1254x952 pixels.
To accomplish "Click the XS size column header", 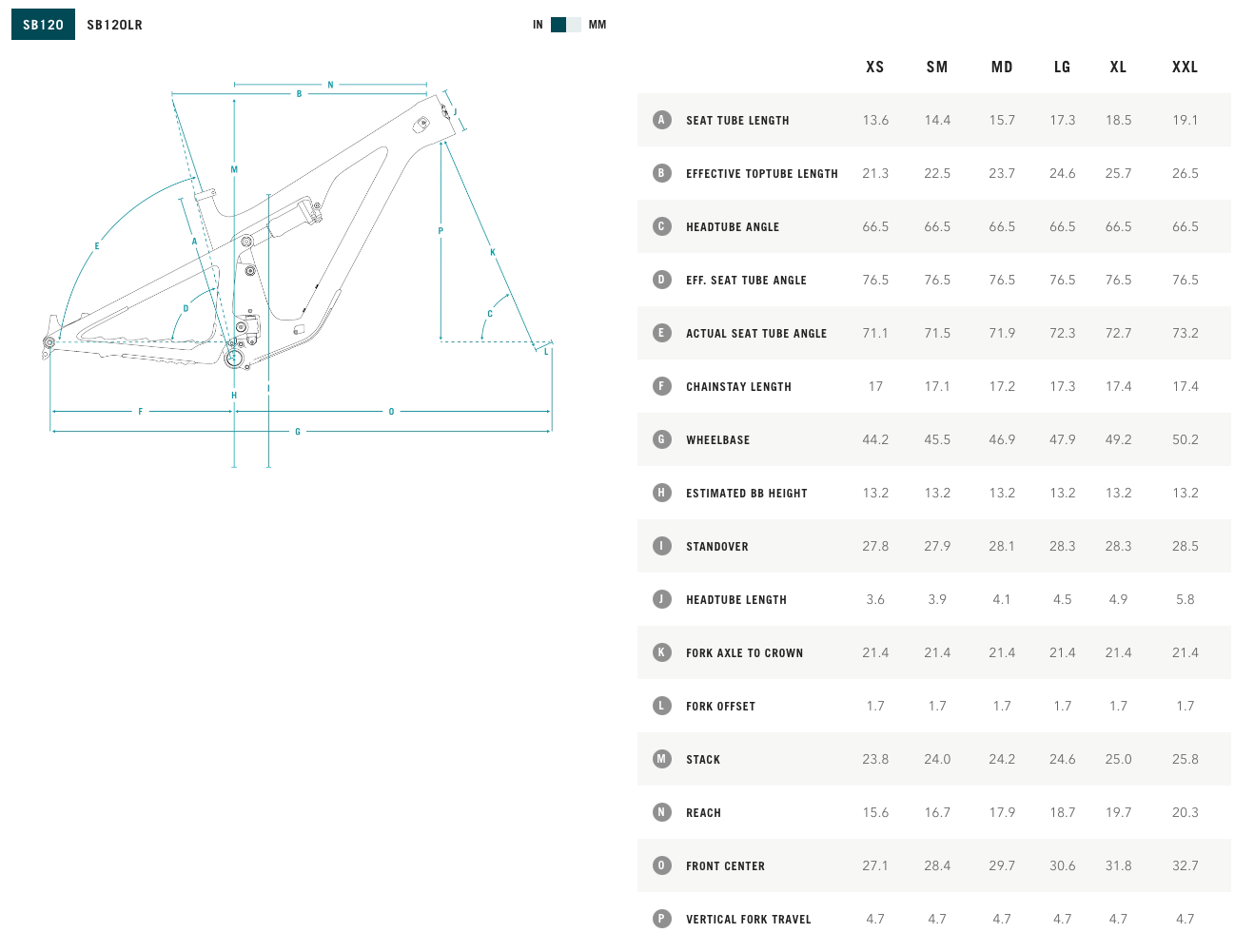I will [875, 68].
